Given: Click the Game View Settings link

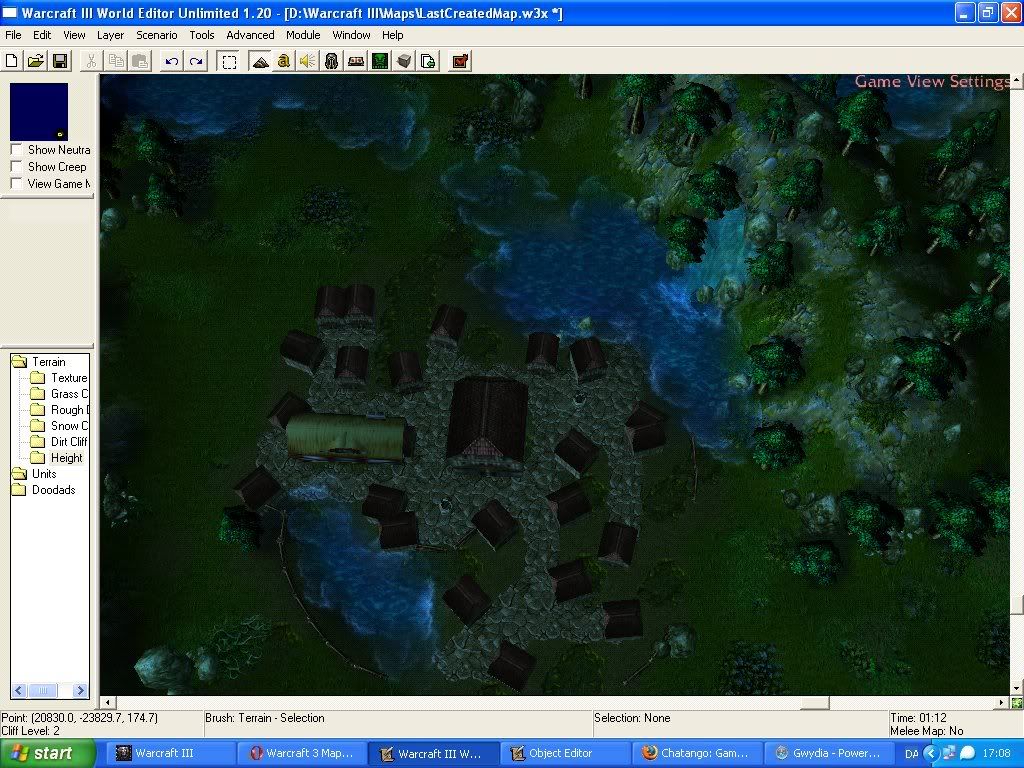Looking at the screenshot, I should tap(932, 82).
